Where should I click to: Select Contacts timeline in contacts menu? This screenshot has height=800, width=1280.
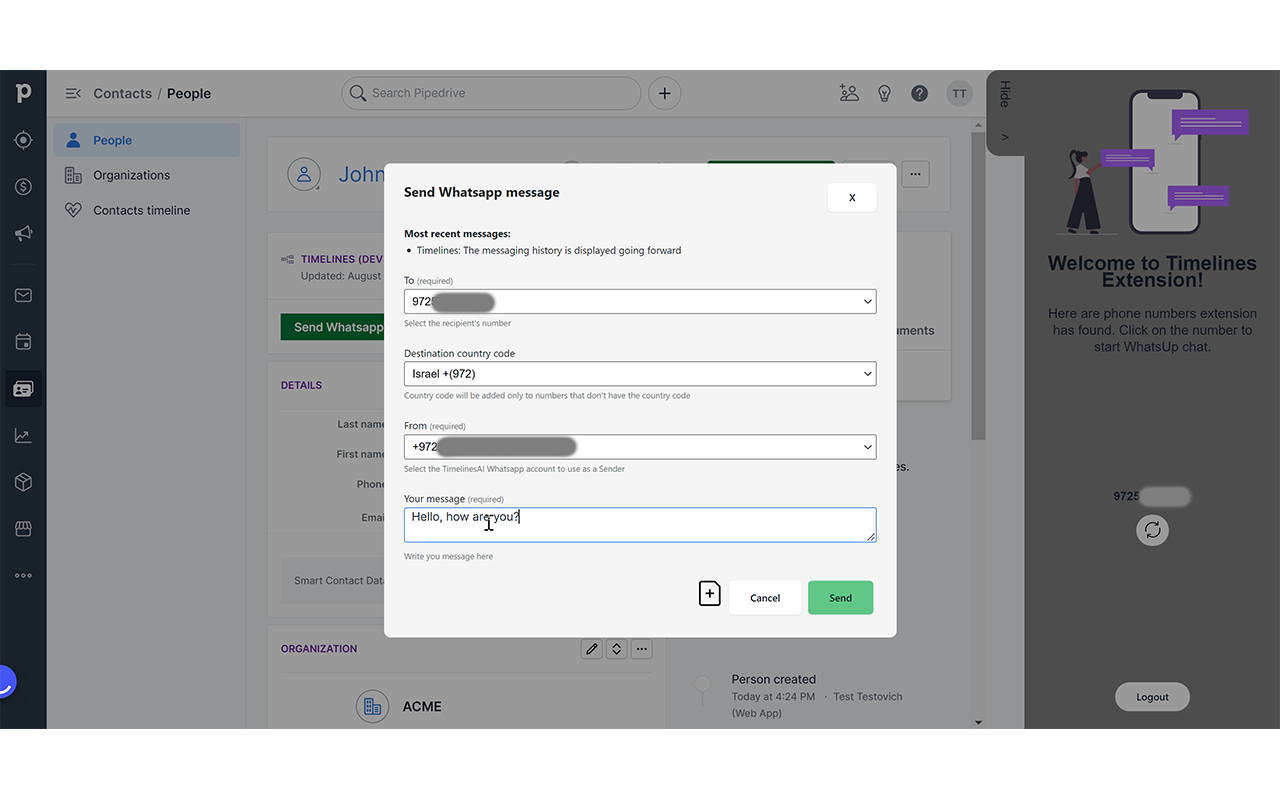[147, 210]
